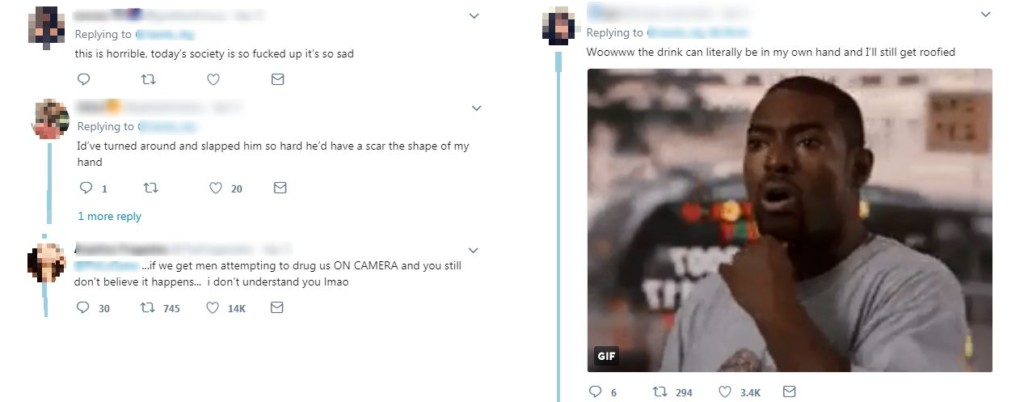Screen dimensions: 1024x402
Task: Like the GIF tweet with 3.4K likes
Action: tap(724, 392)
